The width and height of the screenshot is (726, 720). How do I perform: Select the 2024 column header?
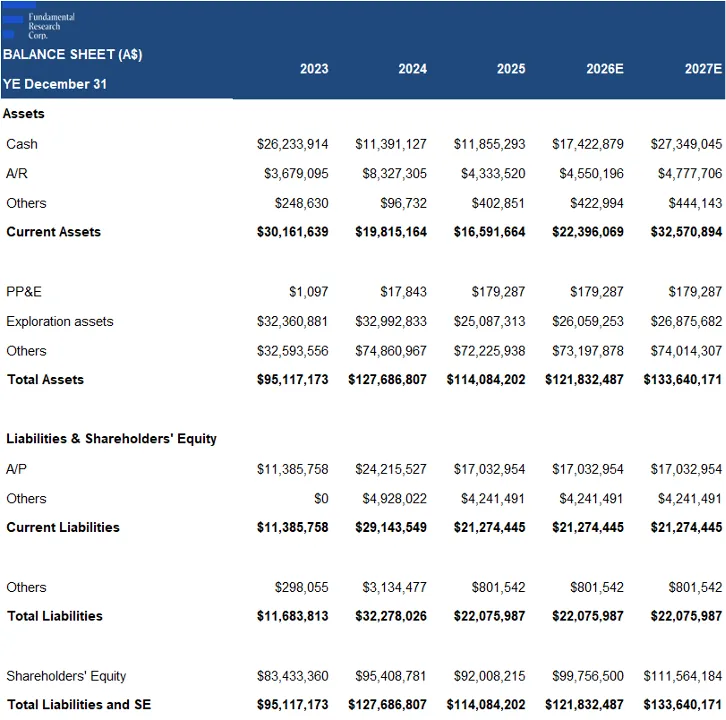412,69
